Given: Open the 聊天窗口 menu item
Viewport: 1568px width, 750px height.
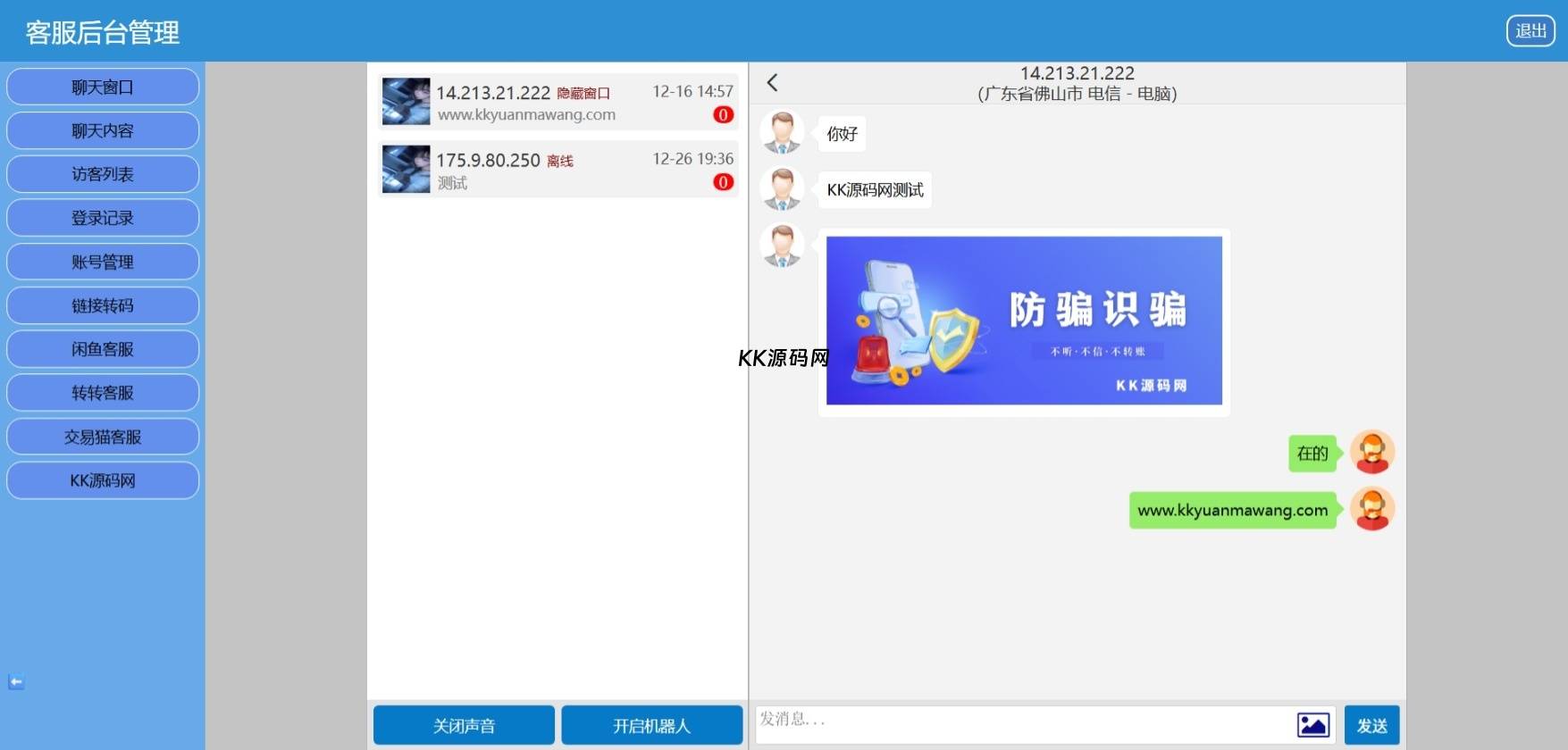Looking at the screenshot, I should pos(103,87).
